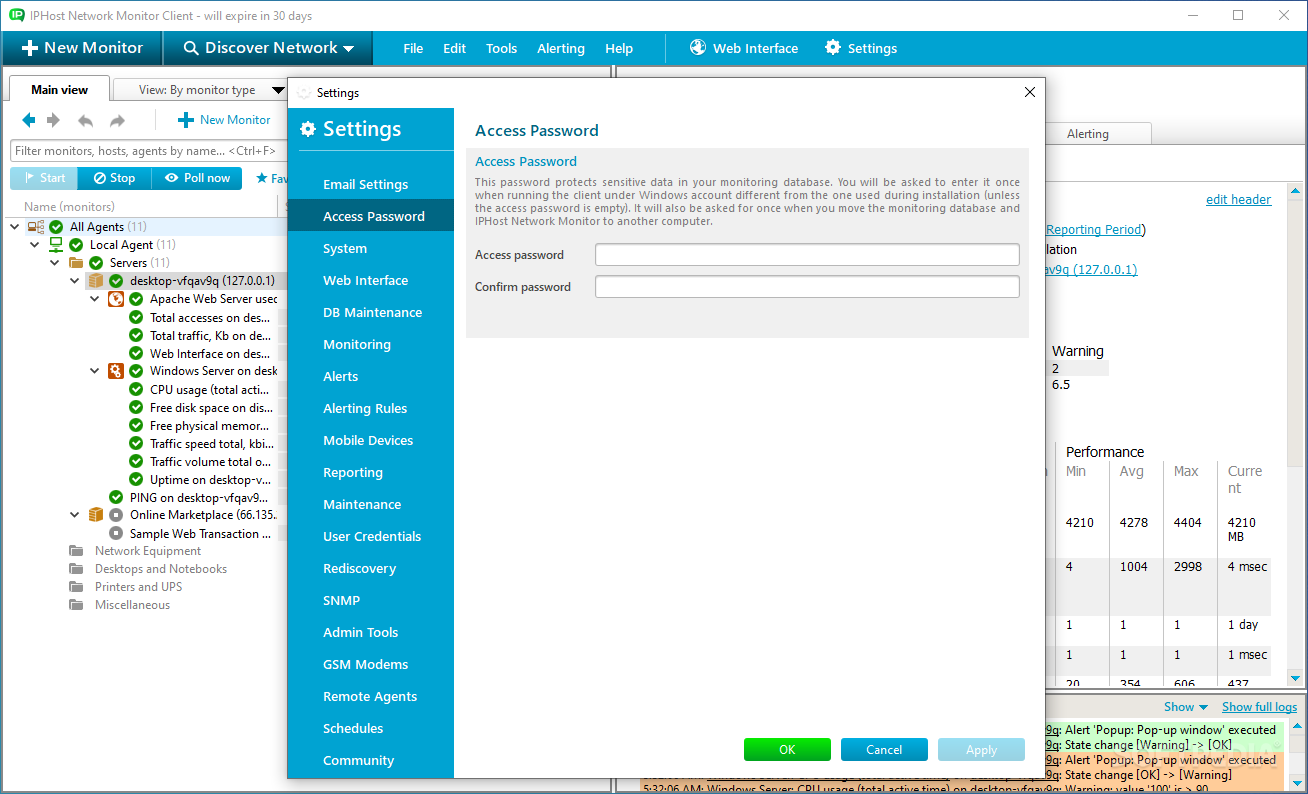This screenshot has height=794, width=1308.
Task: Click the Servers folder icon
Action: point(76,263)
